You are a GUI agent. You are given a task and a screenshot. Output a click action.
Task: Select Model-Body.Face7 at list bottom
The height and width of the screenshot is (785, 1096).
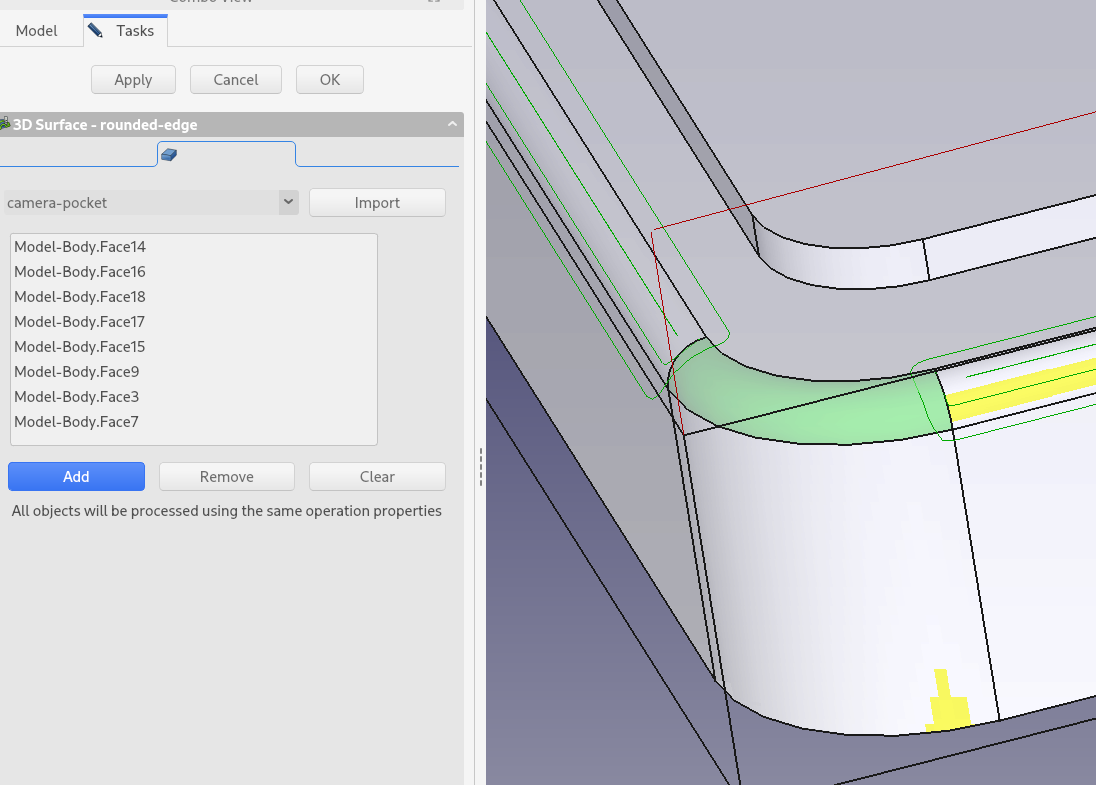77,422
